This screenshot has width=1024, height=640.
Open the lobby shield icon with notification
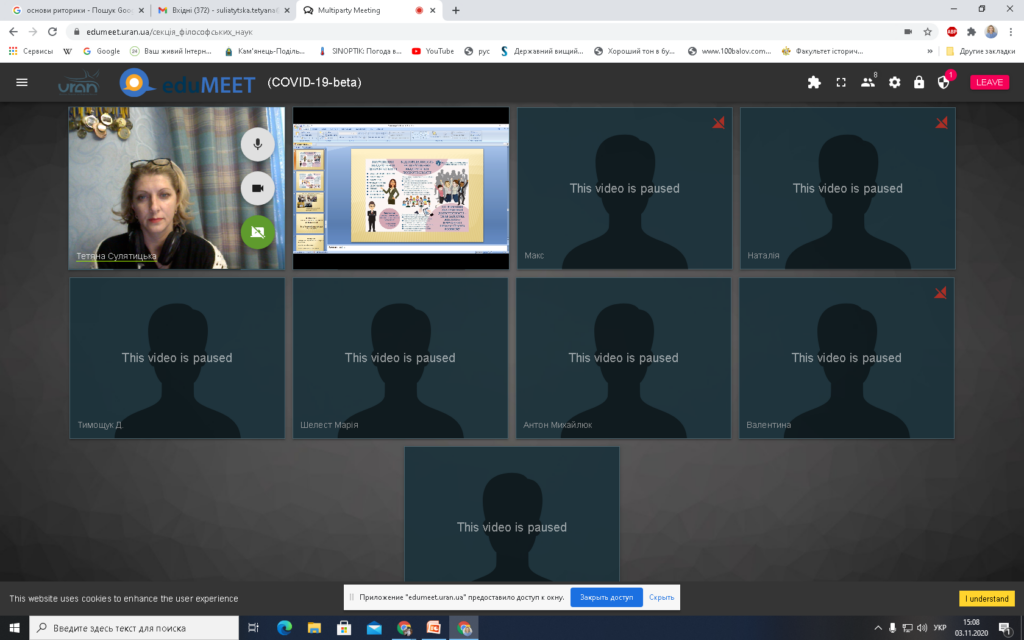coord(943,82)
